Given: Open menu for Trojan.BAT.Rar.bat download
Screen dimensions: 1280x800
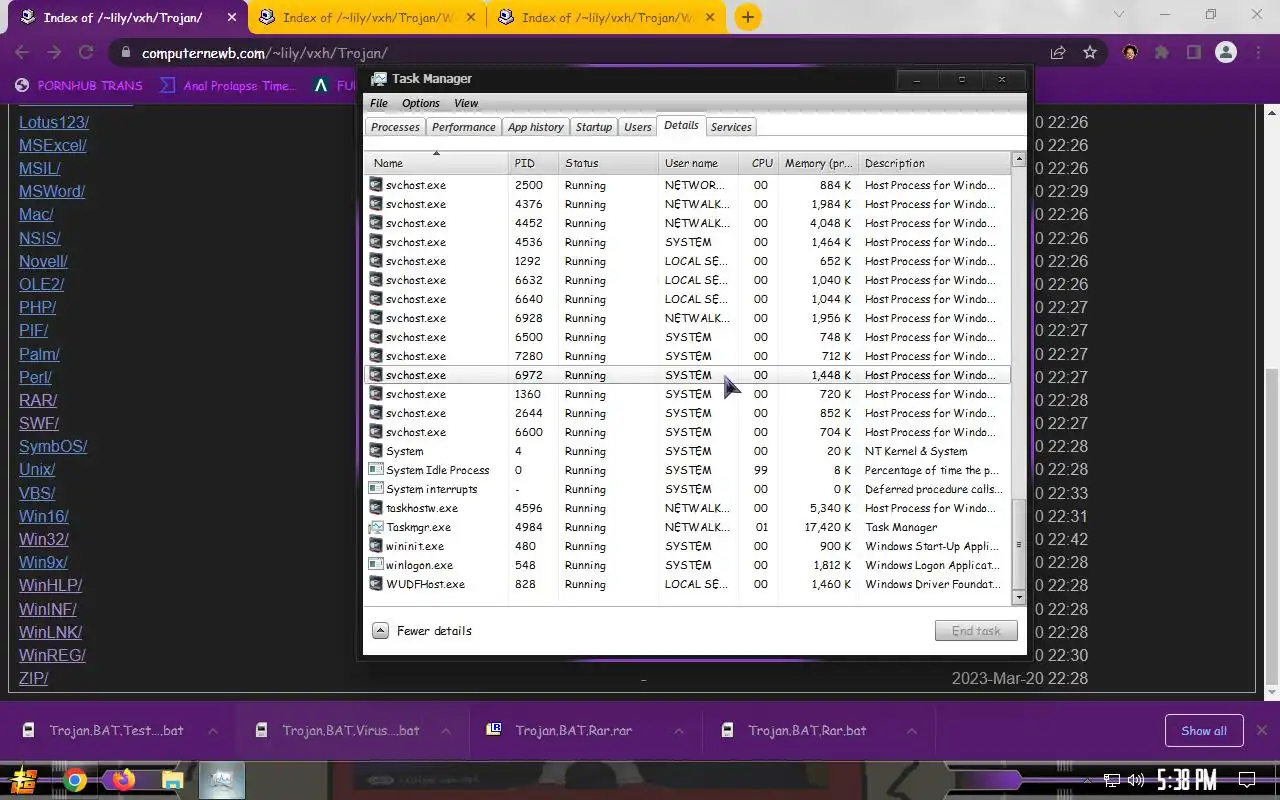Looking at the screenshot, I should coord(911,731).
